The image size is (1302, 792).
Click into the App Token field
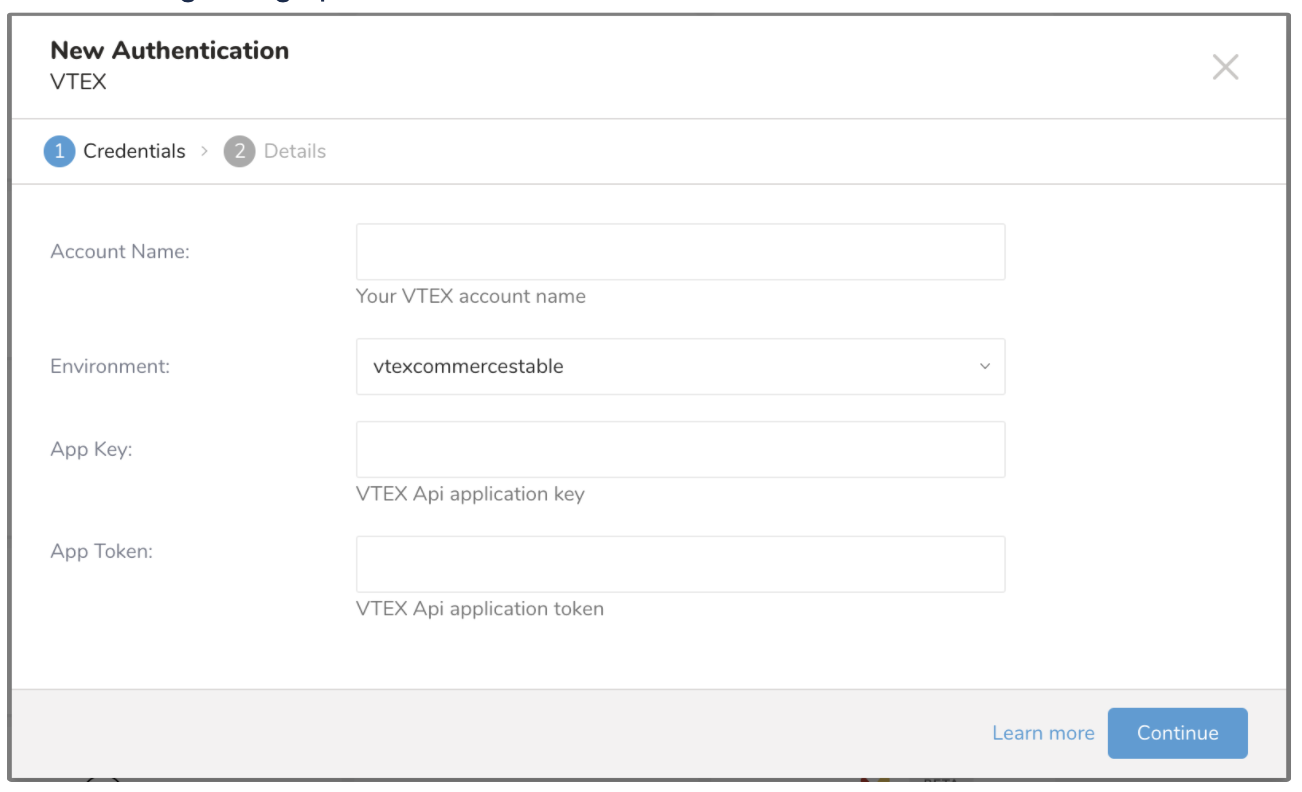pos(680,564)
